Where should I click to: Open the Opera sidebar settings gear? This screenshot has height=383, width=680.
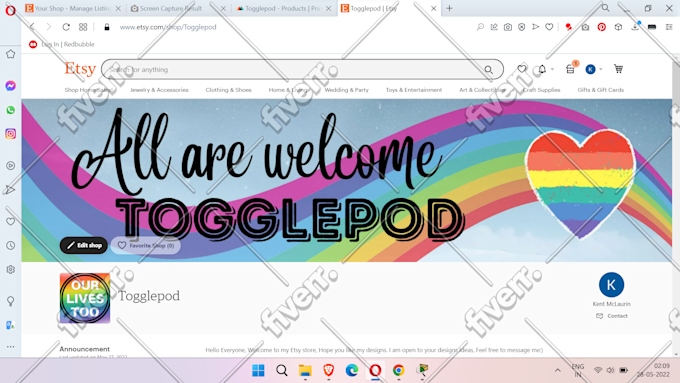coord(10,270)
